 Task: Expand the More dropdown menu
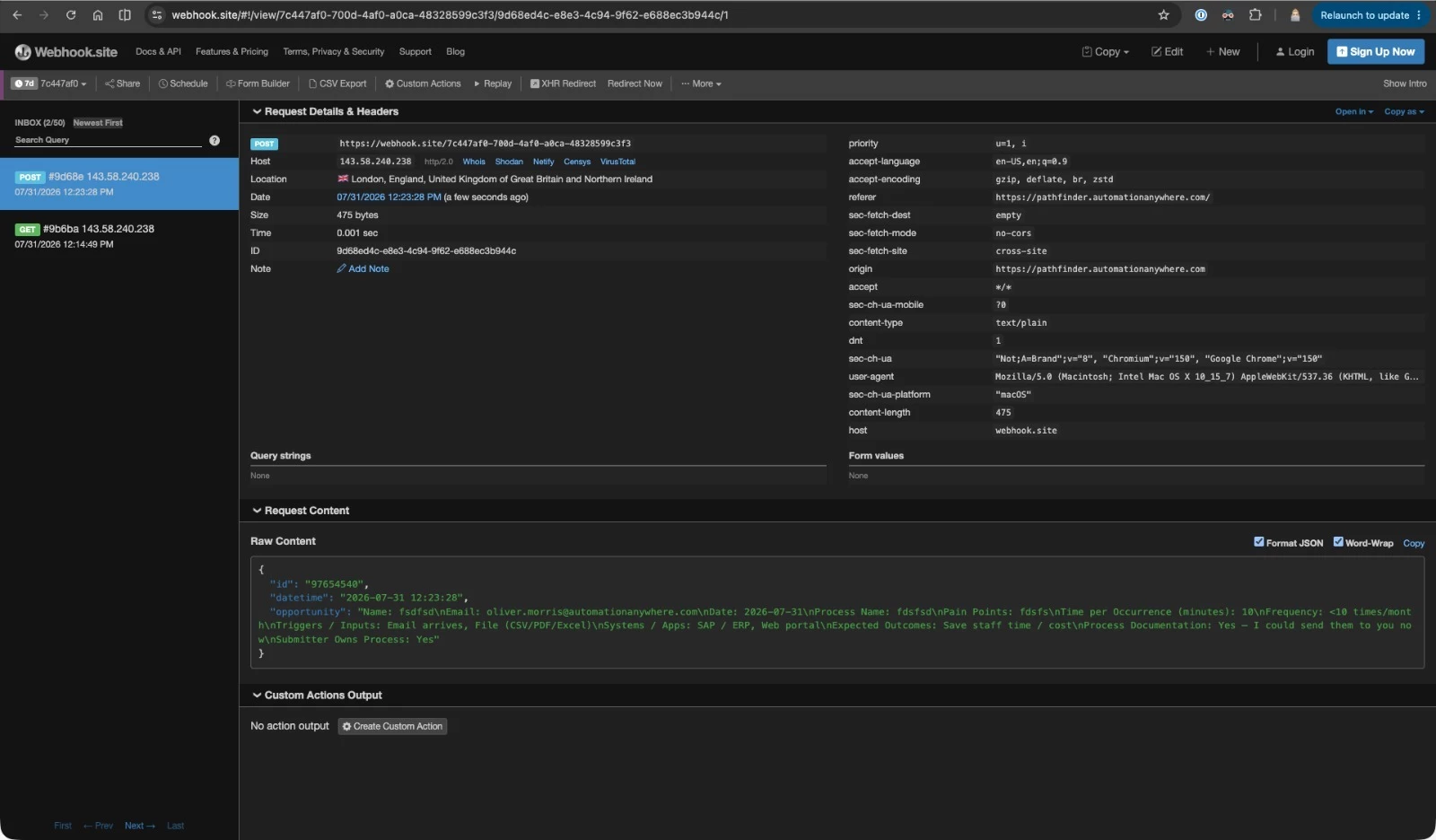(701, 83)
